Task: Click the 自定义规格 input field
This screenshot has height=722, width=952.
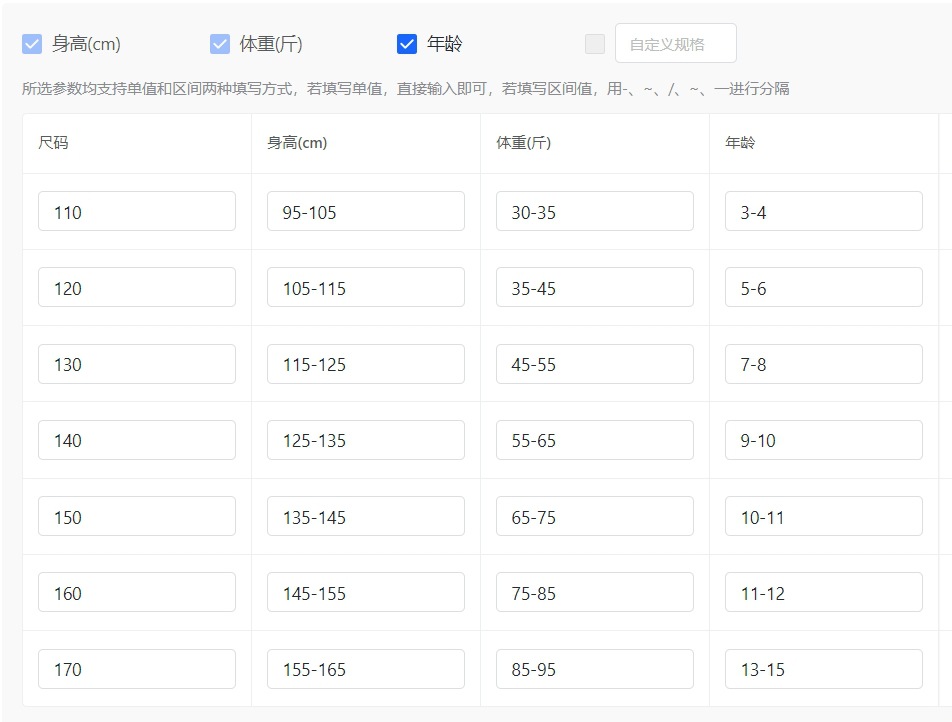Action: (x=676, y=44)
